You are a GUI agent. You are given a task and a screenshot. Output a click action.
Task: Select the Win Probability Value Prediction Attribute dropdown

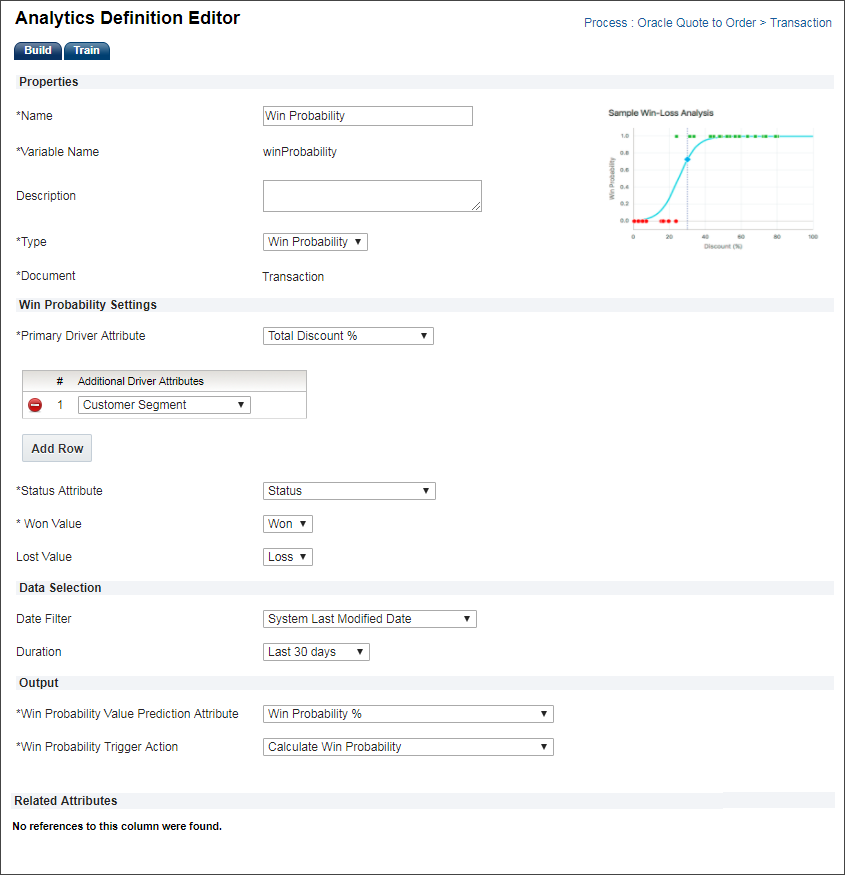[408, 714]
